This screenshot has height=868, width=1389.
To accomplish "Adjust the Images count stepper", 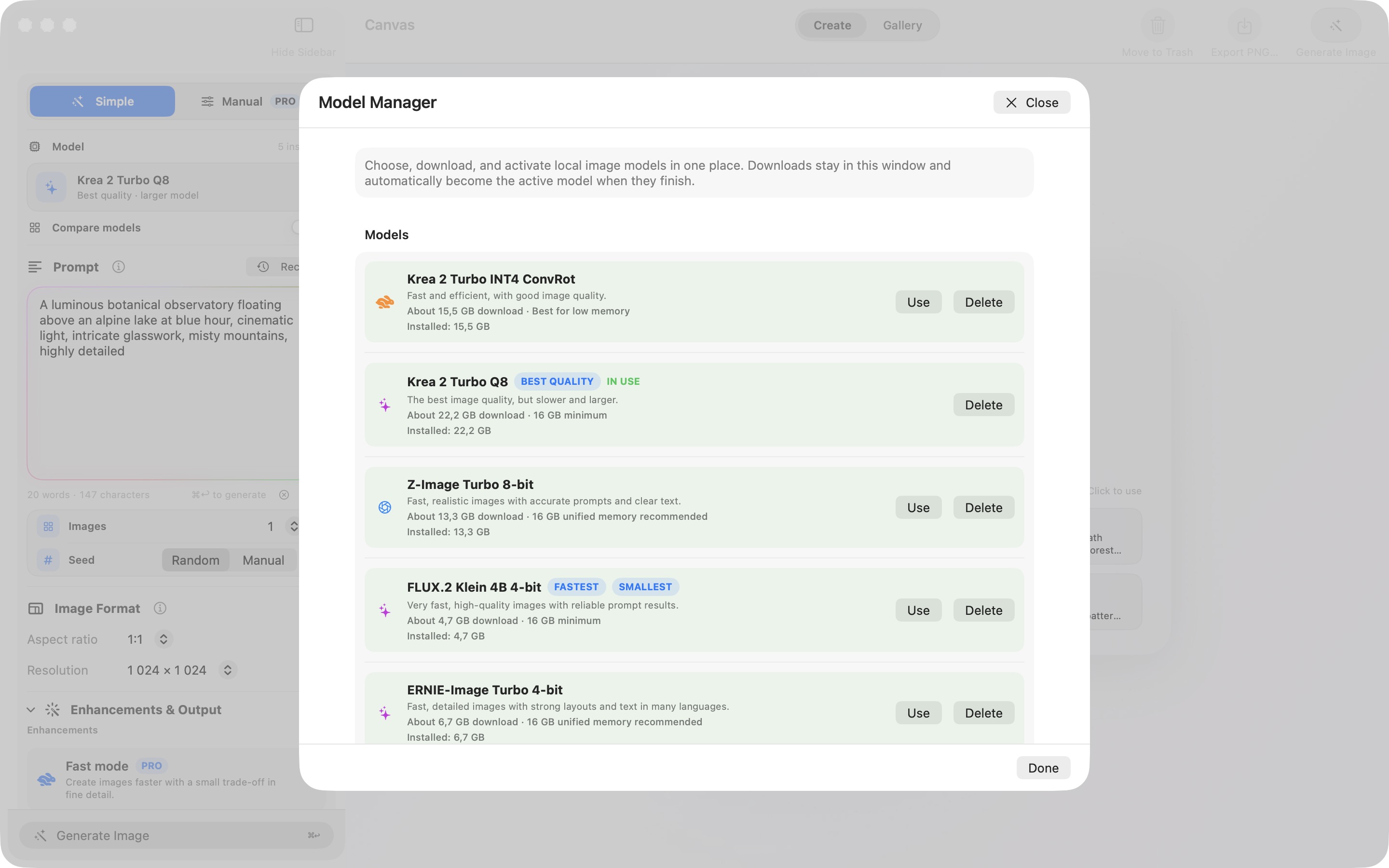I will [x=293, y=527].
